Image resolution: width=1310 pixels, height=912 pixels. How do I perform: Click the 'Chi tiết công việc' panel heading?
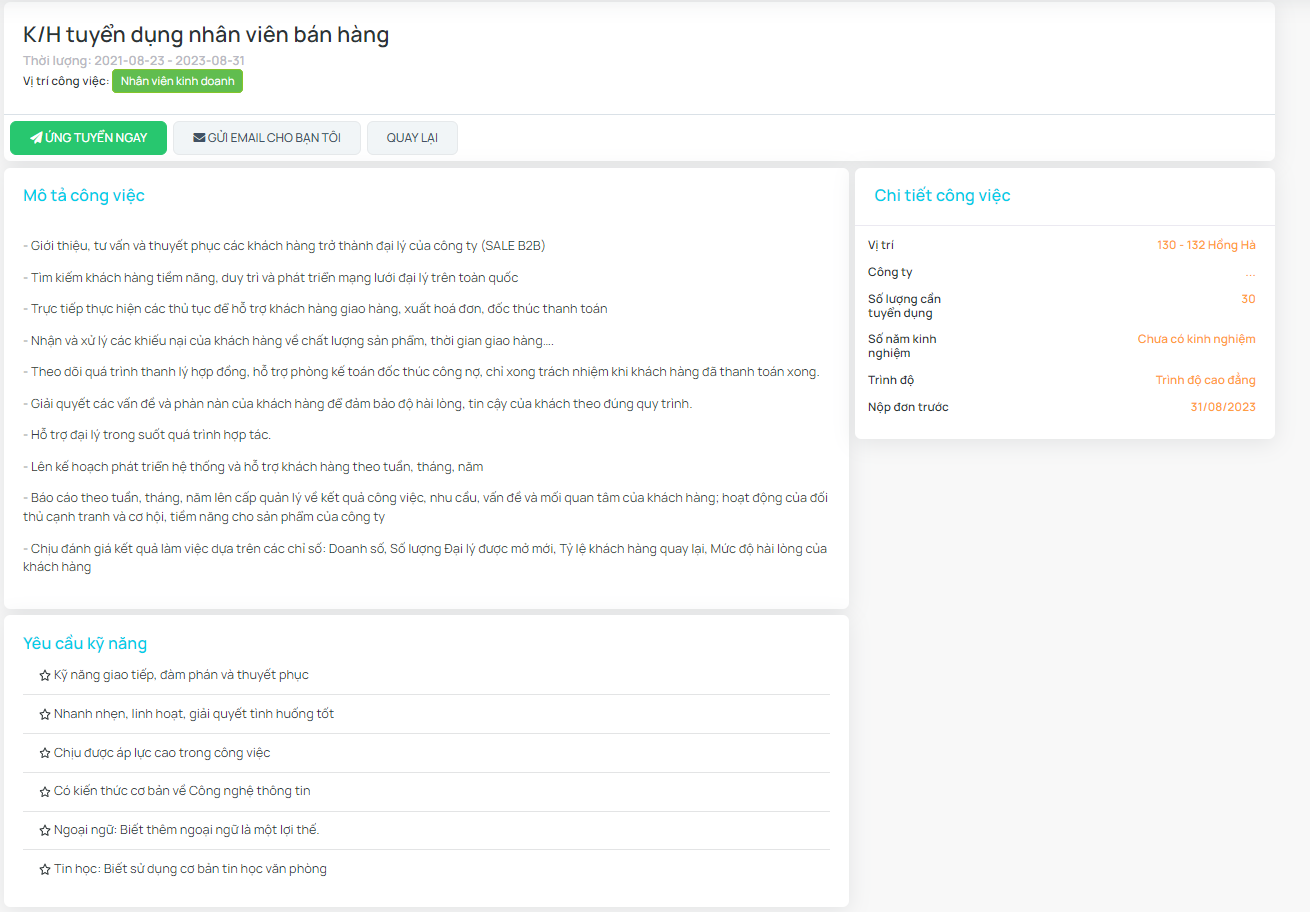pos(942,195)
